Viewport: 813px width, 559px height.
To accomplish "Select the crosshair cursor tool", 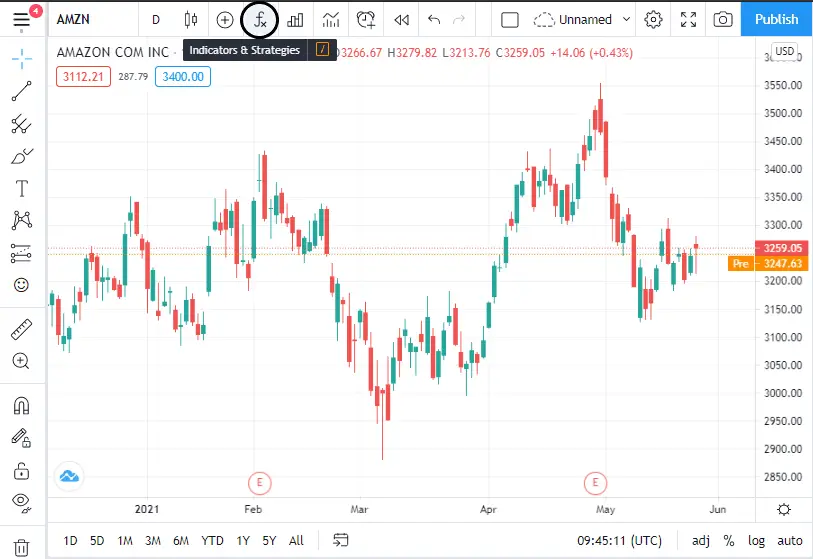I will point(22,59).
